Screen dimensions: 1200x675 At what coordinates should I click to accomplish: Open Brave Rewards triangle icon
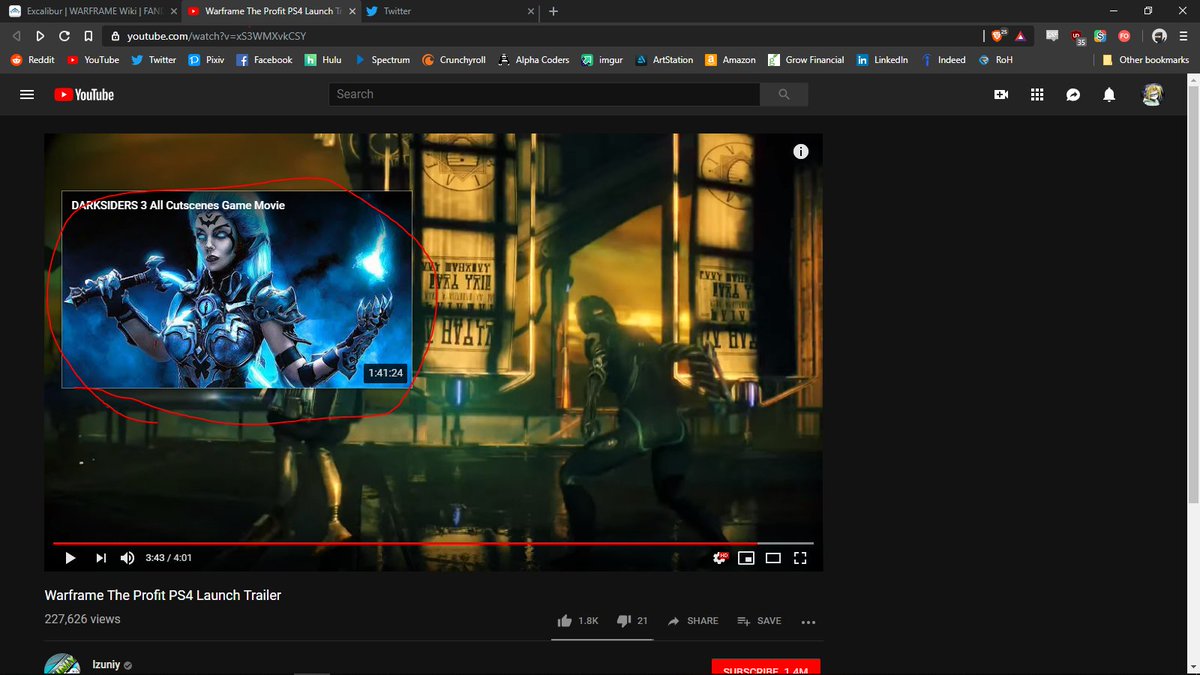coord(1020,36)
